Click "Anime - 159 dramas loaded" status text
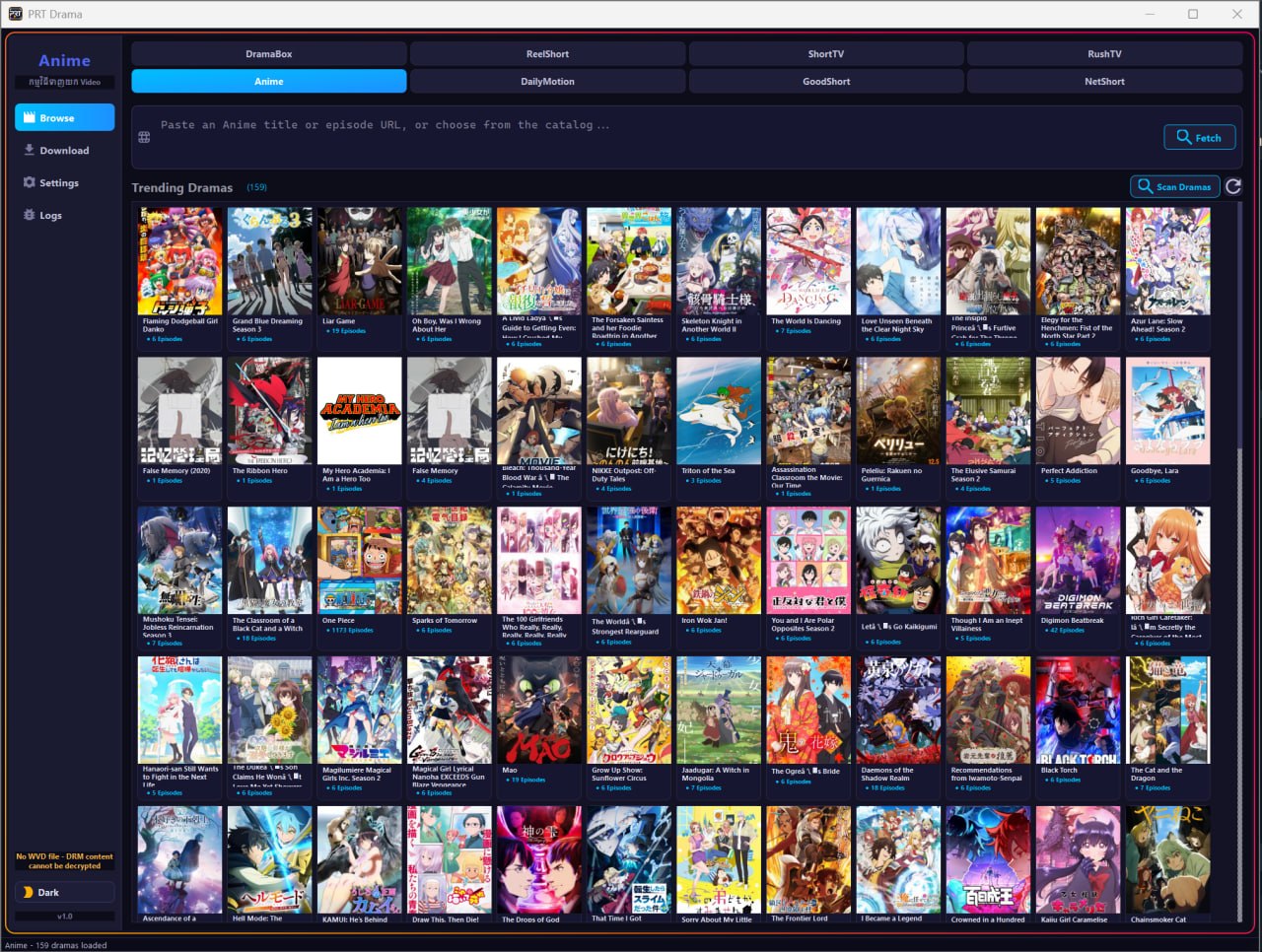The width and height of the screenshot is (1262, 952). (56, 945)
